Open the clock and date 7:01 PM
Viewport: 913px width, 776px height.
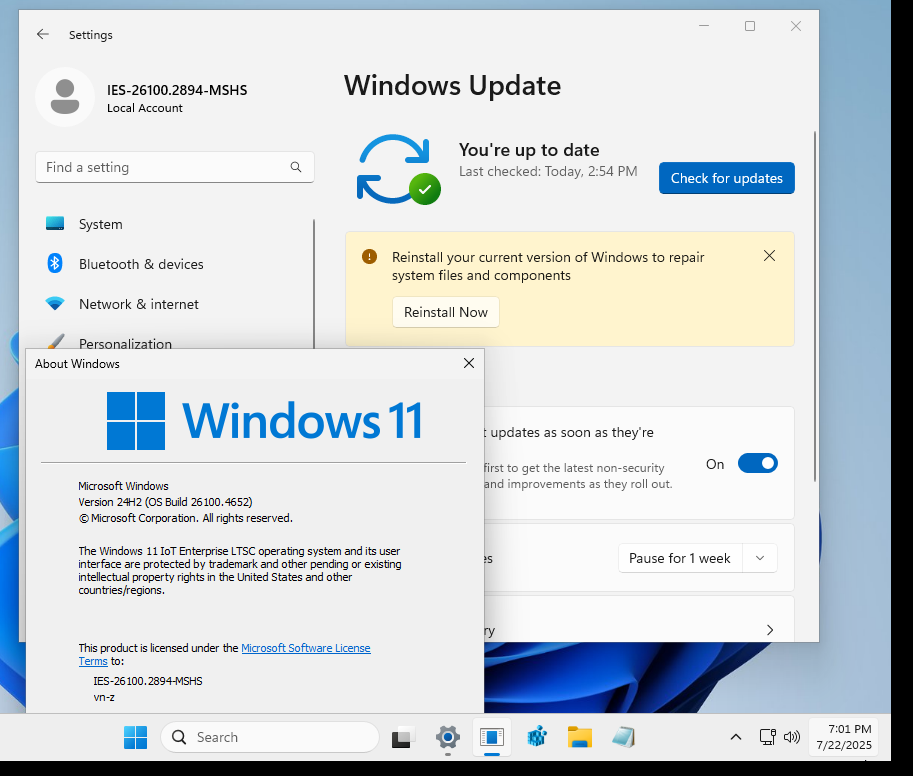pos(844,737)
